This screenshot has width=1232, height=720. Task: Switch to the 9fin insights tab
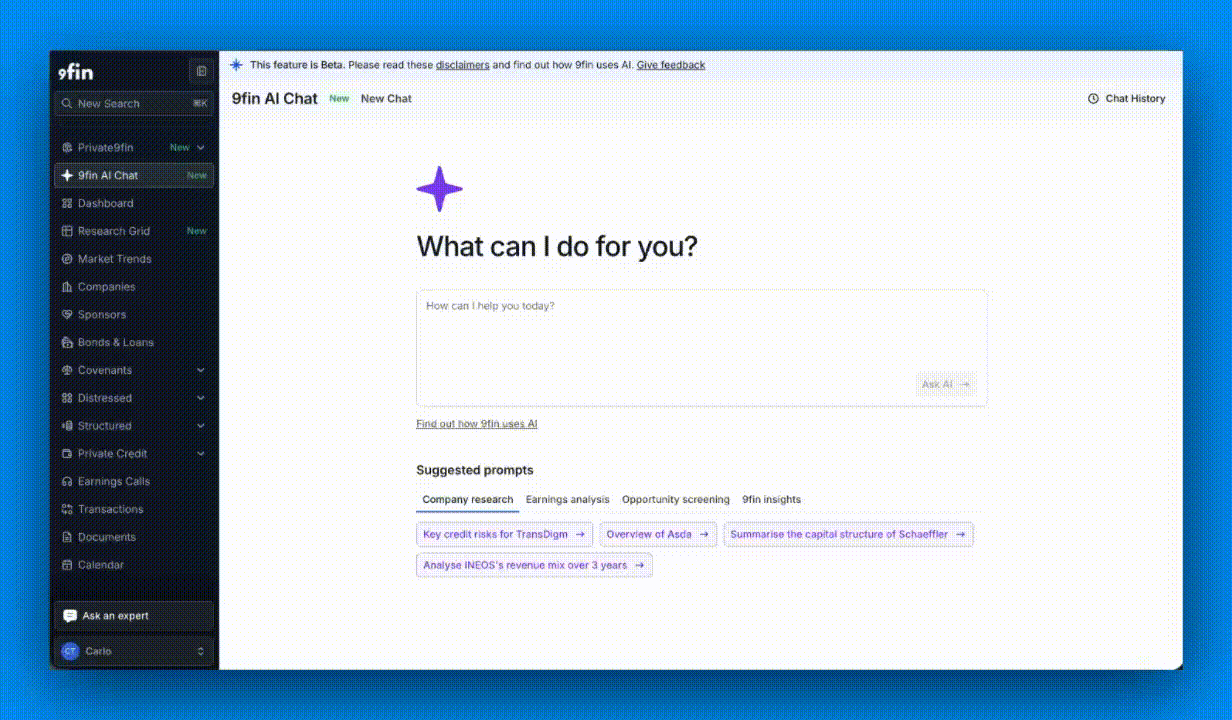(x=771, y=500)
